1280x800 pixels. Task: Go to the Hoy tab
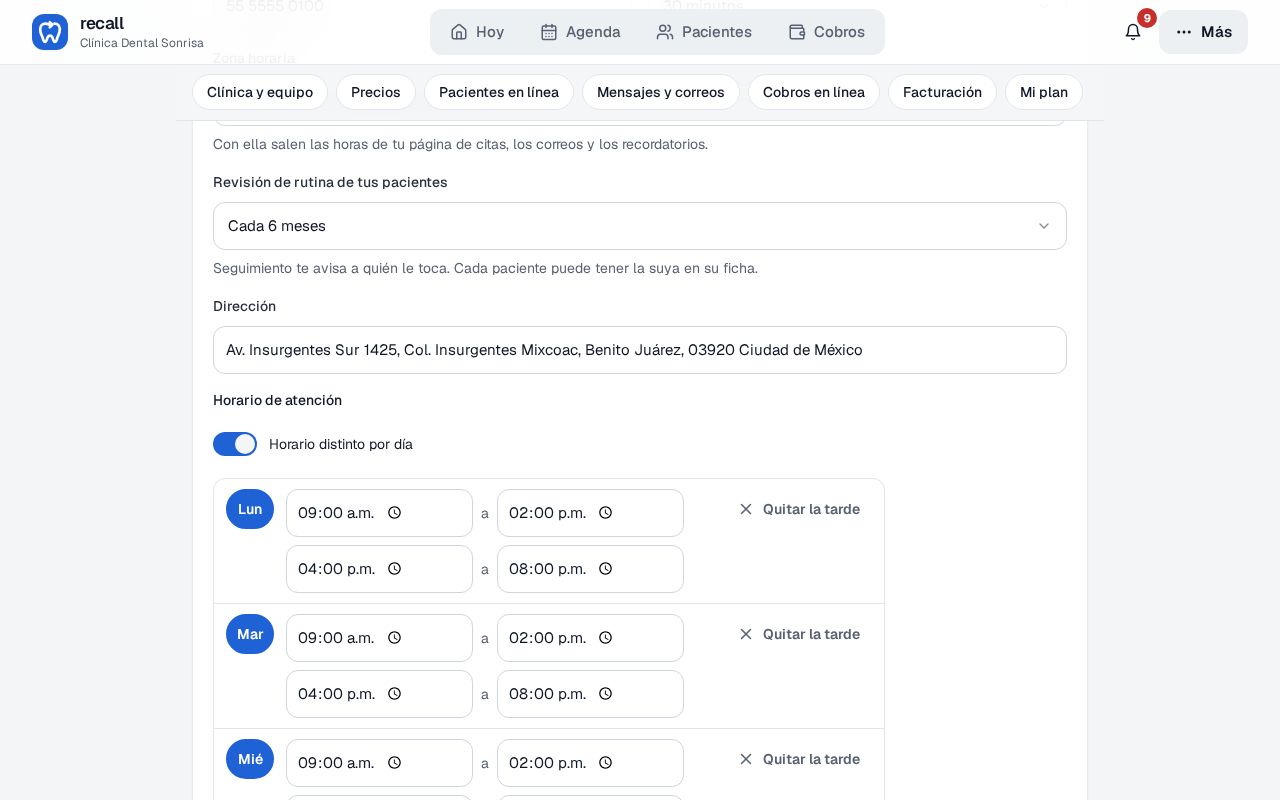477,32
